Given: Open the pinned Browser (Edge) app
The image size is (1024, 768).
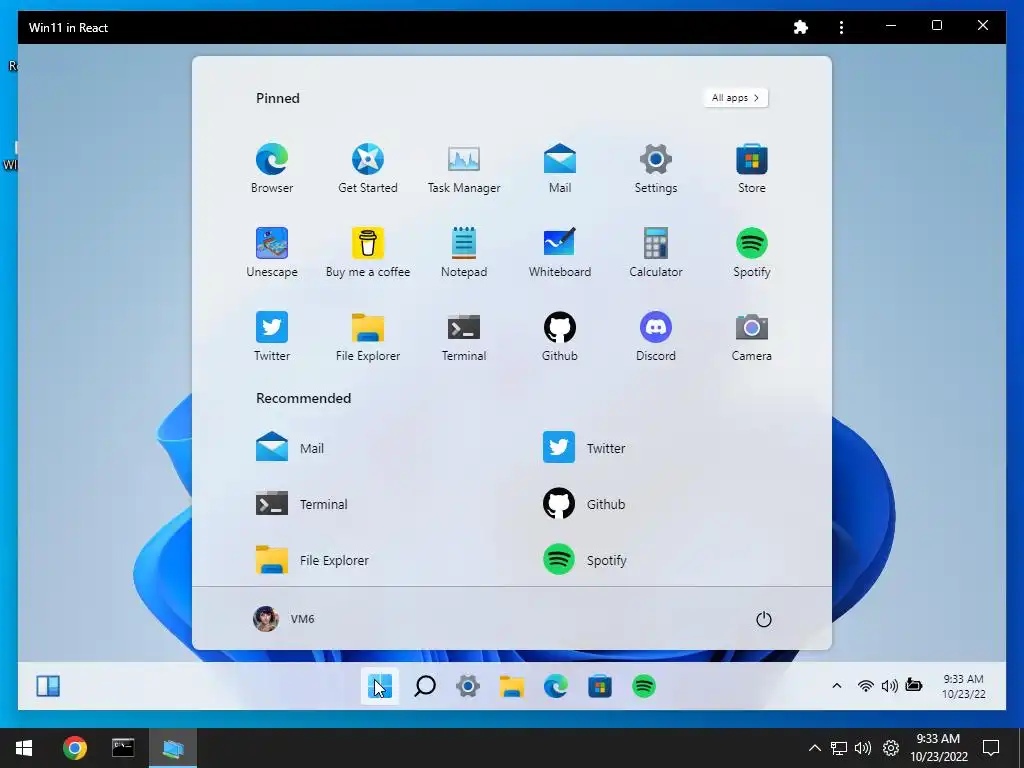Looking at the screenshot, I should (272, 168).
